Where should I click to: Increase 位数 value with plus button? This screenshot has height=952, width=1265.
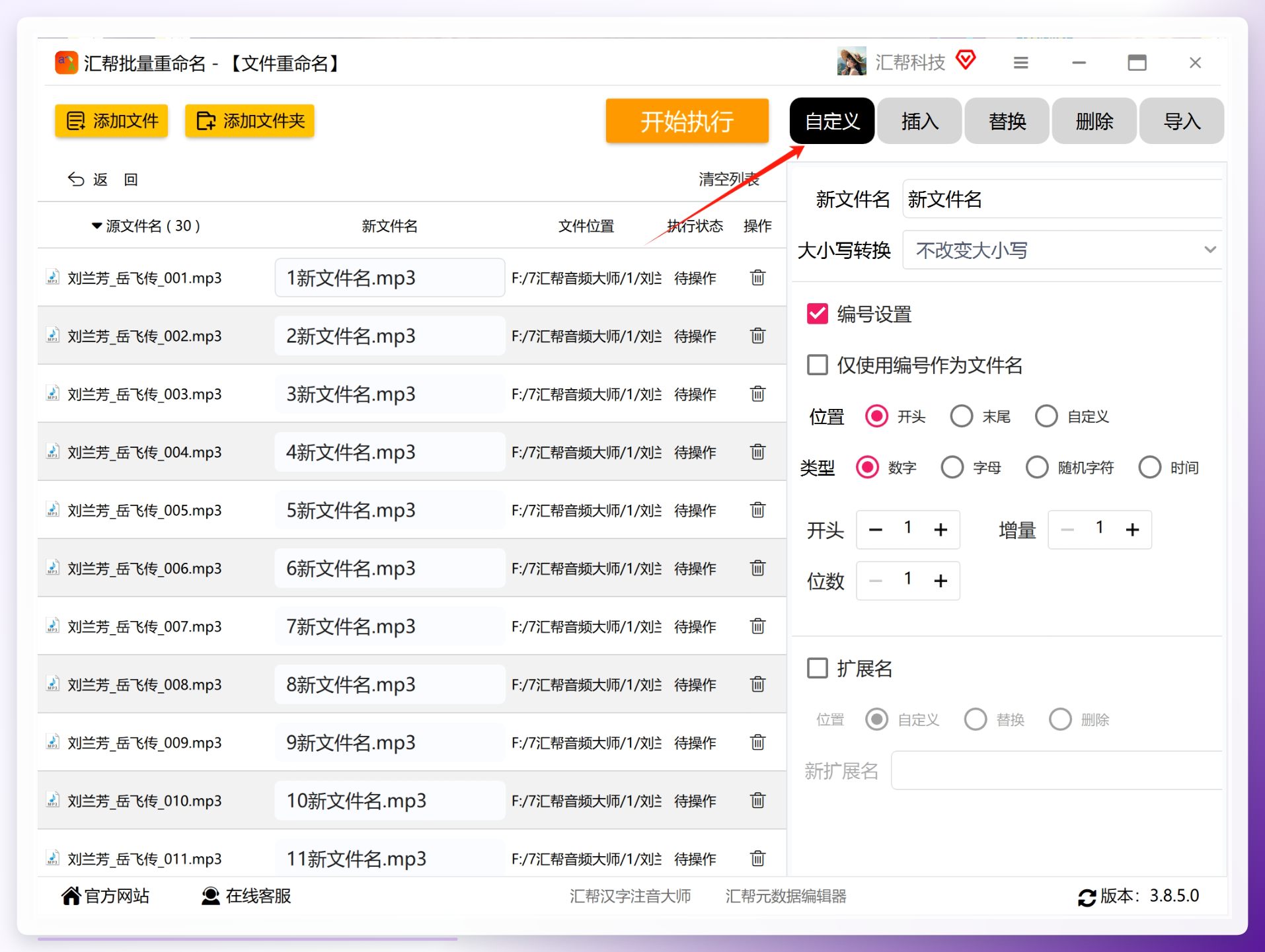tap(940, 581)
